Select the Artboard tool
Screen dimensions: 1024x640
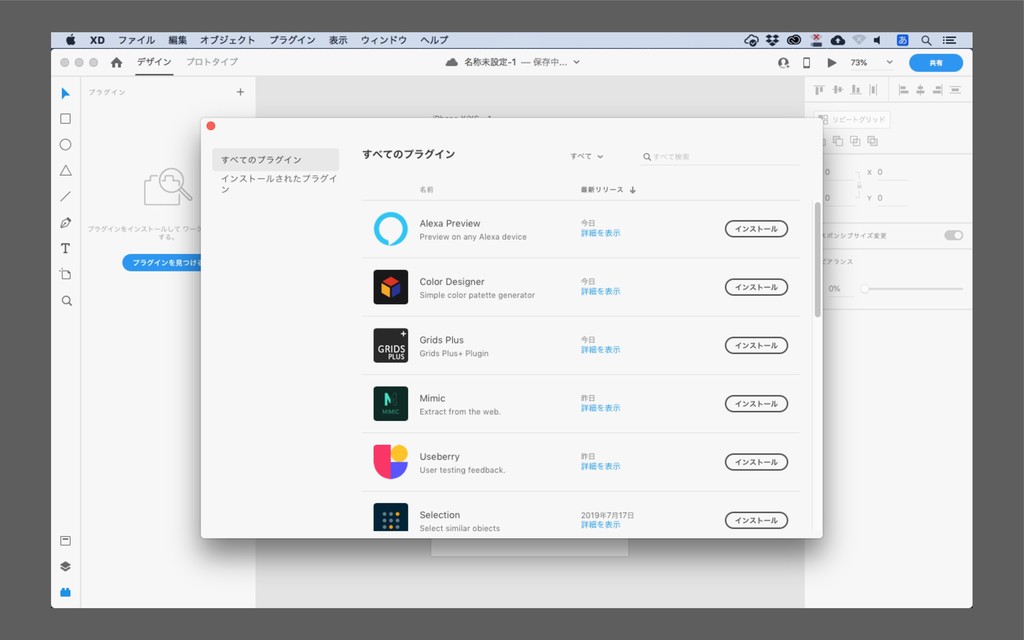(65, 274)
